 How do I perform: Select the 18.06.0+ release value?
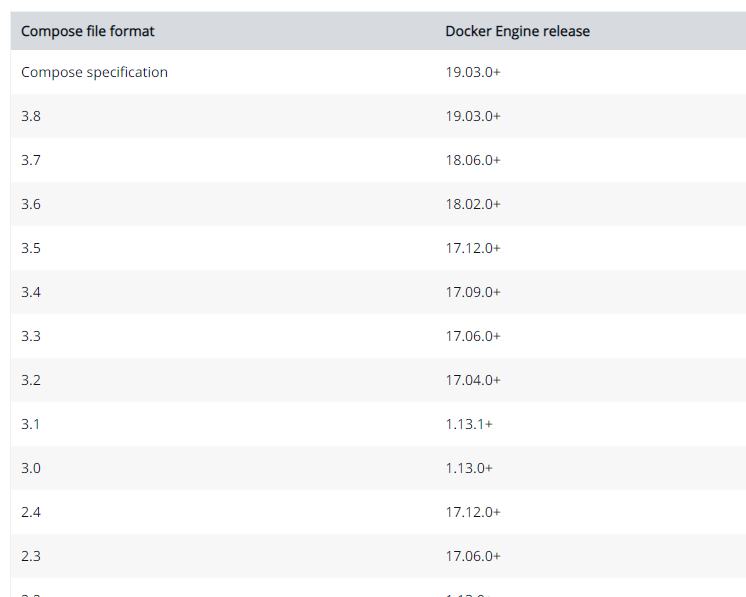point(472,160)
